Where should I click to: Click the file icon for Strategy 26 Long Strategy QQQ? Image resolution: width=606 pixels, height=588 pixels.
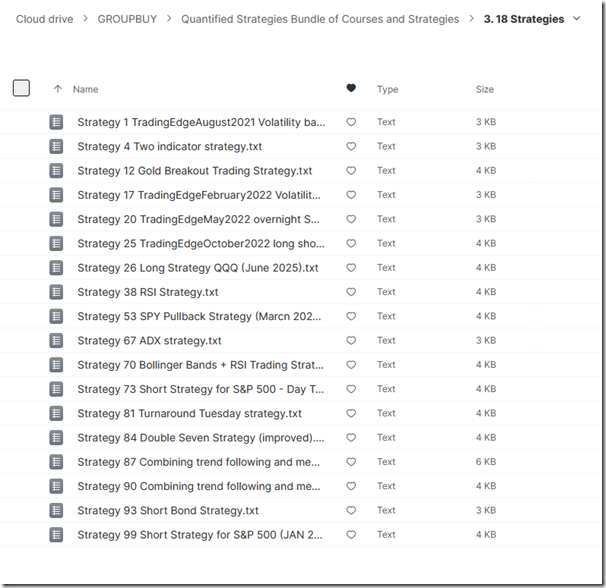[56, 268]
